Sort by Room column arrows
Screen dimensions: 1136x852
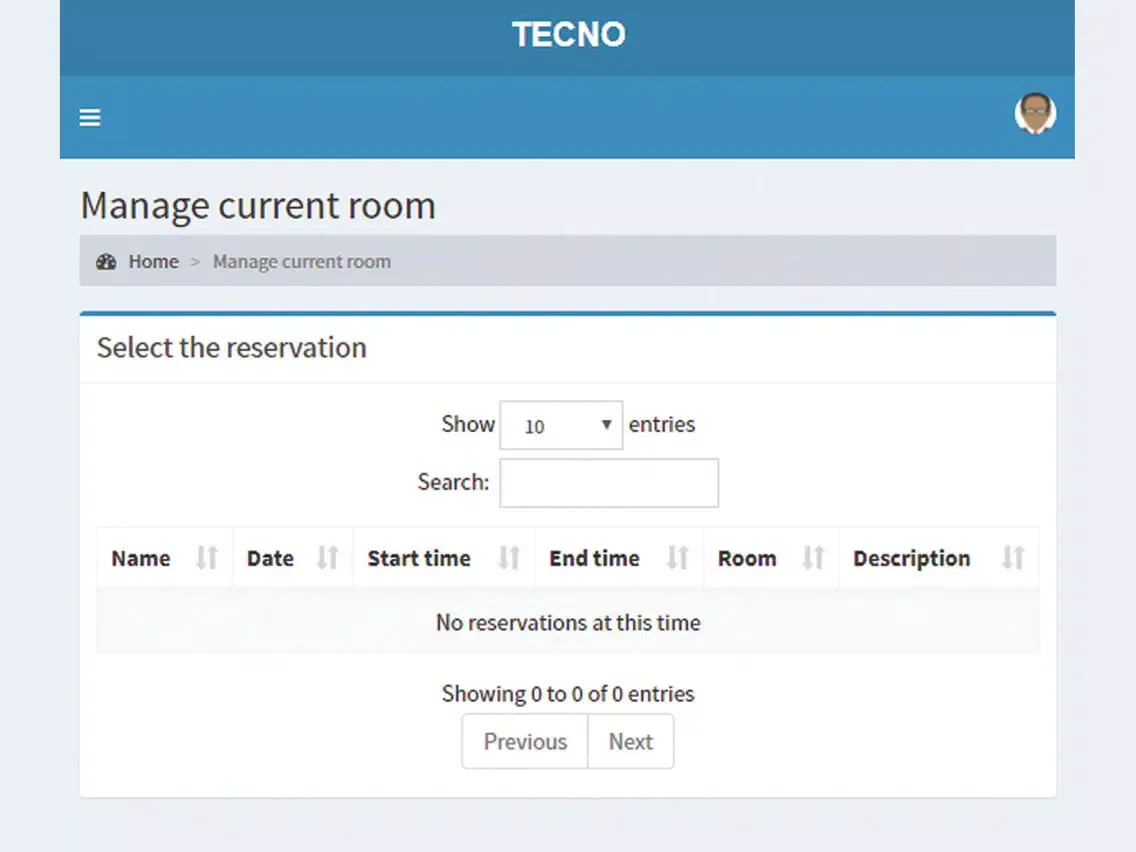(x=813, y=558)
